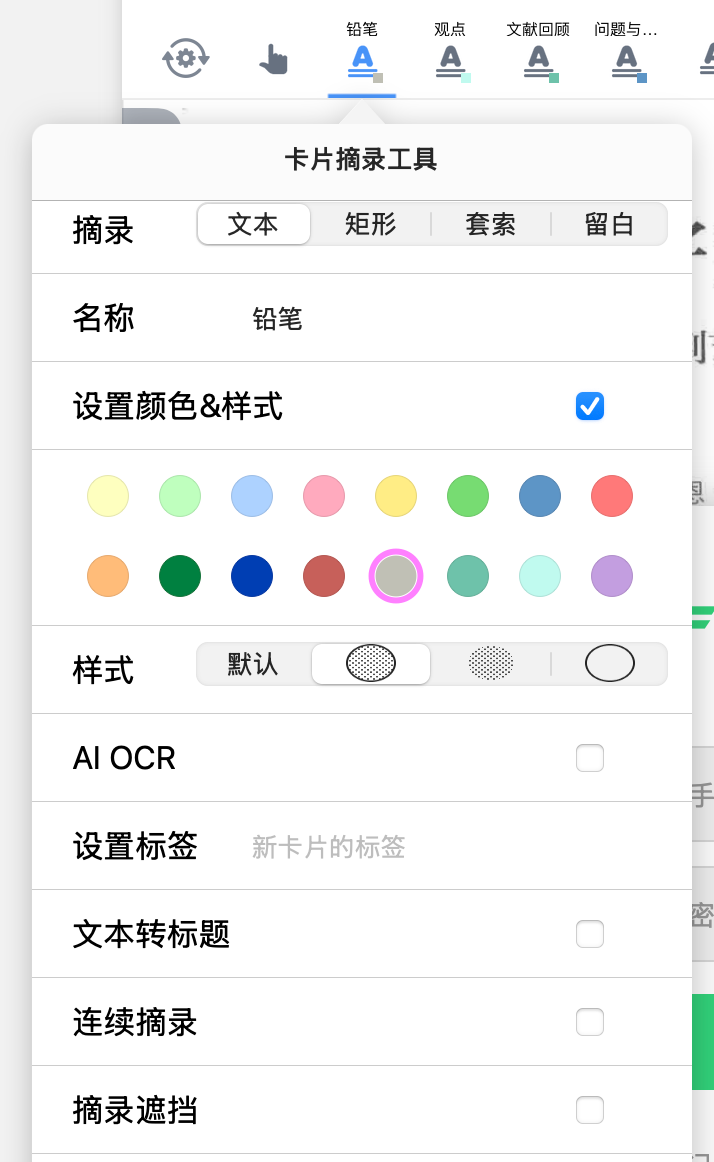714x1162 pixels.
Task: Enable the AI OCR checkbox
Action: coord(590,758)
